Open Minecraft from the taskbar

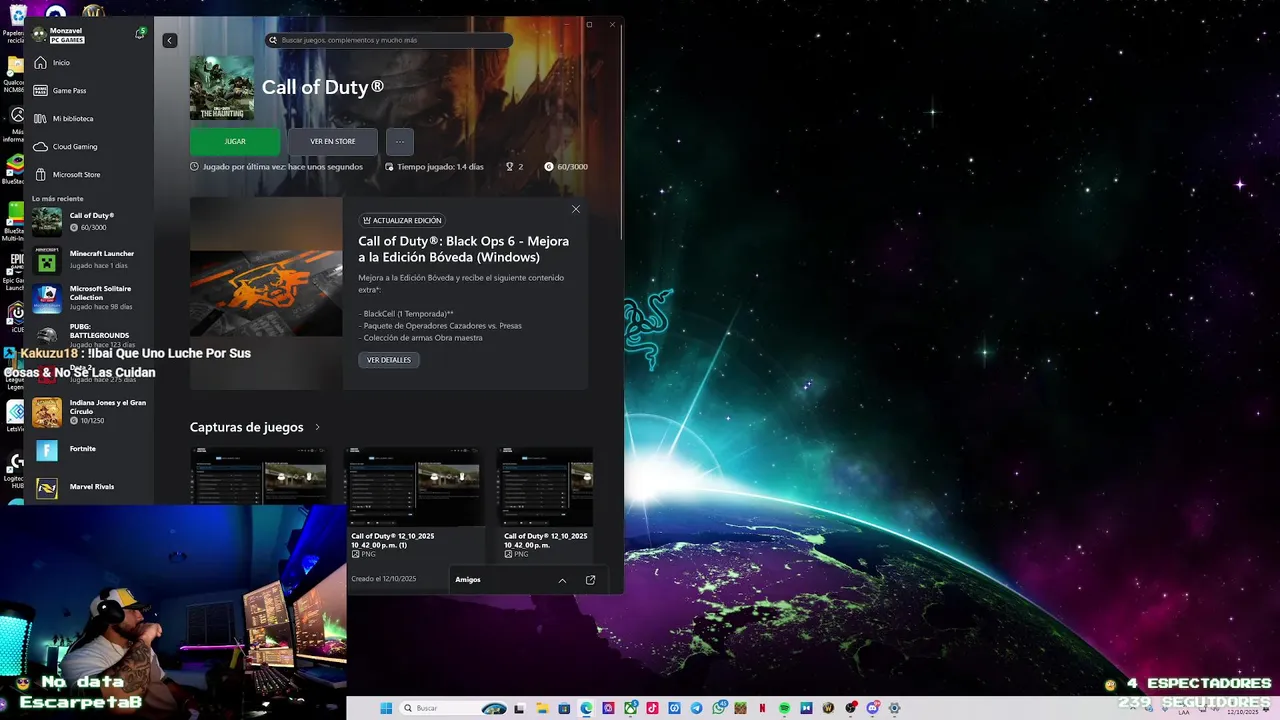(740, 708)
